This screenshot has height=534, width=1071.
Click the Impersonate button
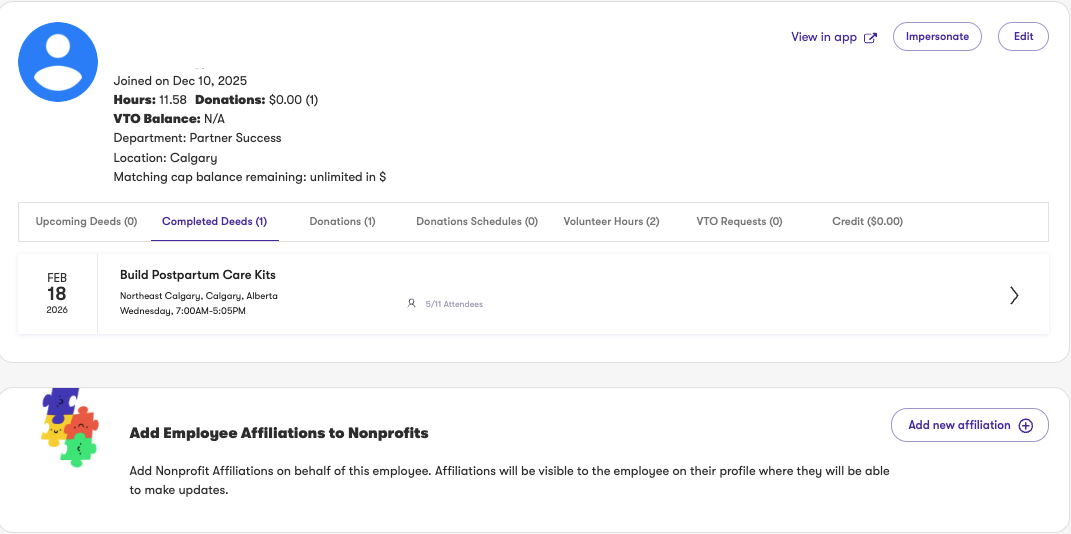coord(937,37)
